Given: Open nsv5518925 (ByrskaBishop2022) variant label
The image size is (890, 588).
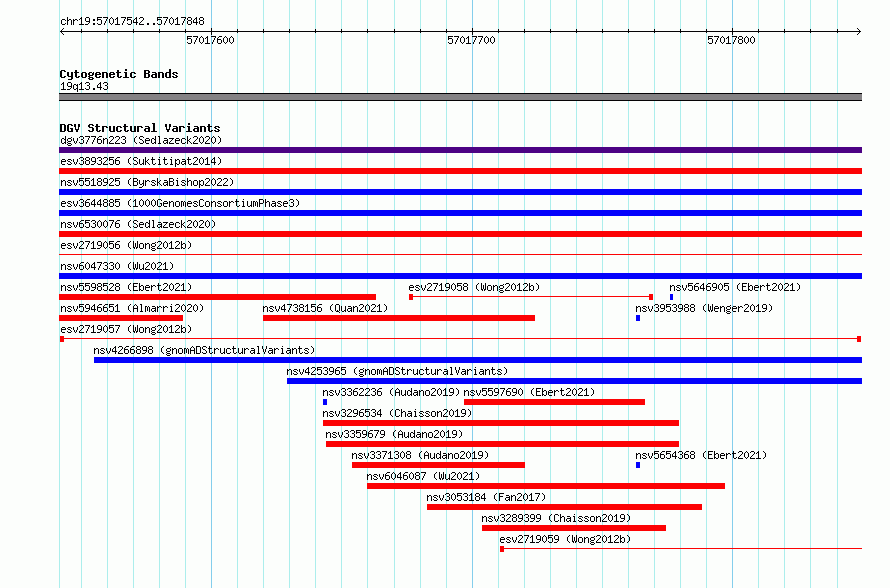Looking at the screenshot, I should (147, 182).
